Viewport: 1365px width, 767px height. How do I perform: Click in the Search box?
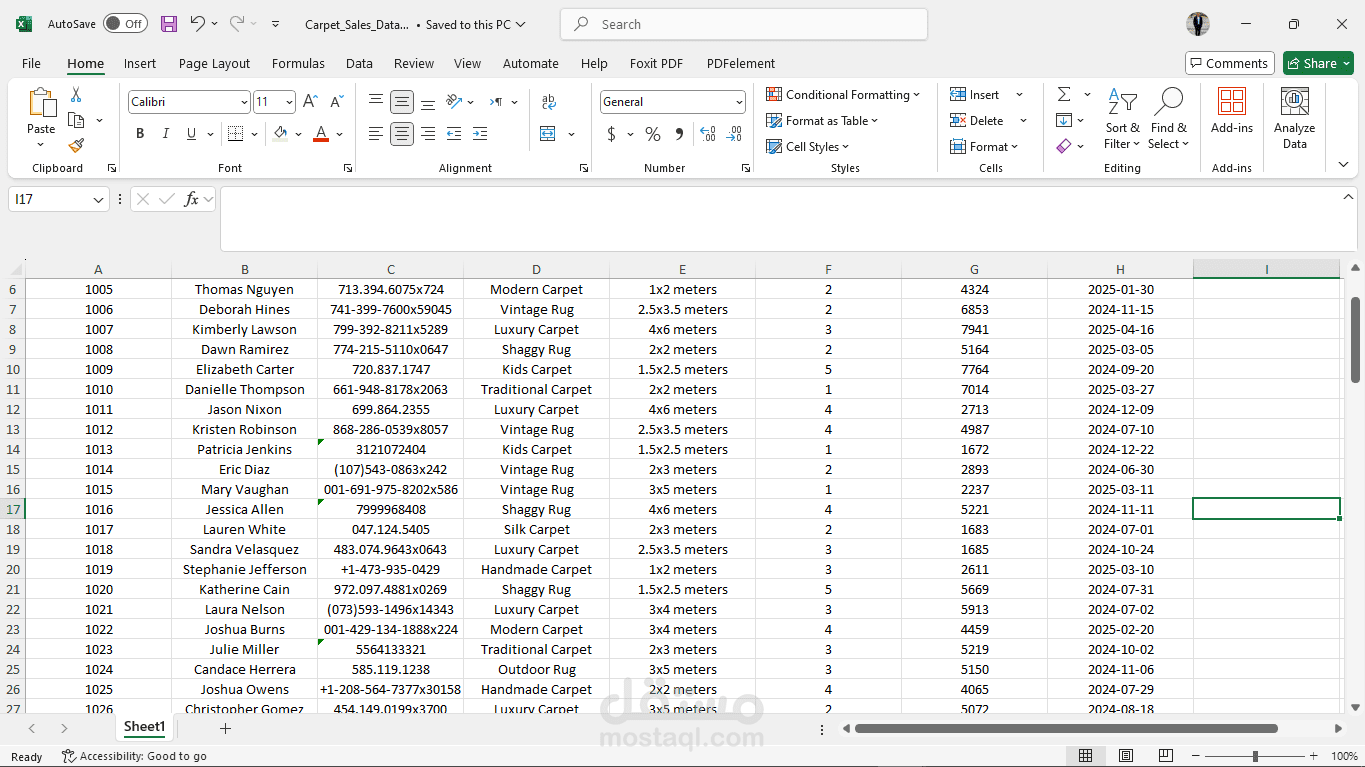(744, 24)
